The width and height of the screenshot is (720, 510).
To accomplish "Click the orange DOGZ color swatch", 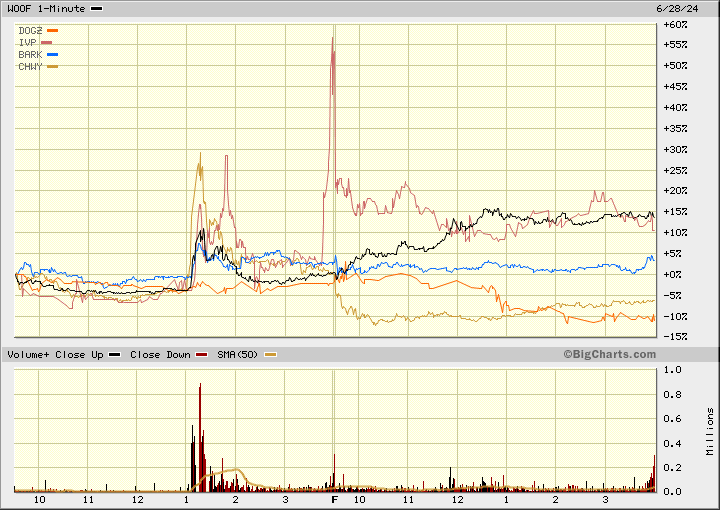I will [52, 31].
